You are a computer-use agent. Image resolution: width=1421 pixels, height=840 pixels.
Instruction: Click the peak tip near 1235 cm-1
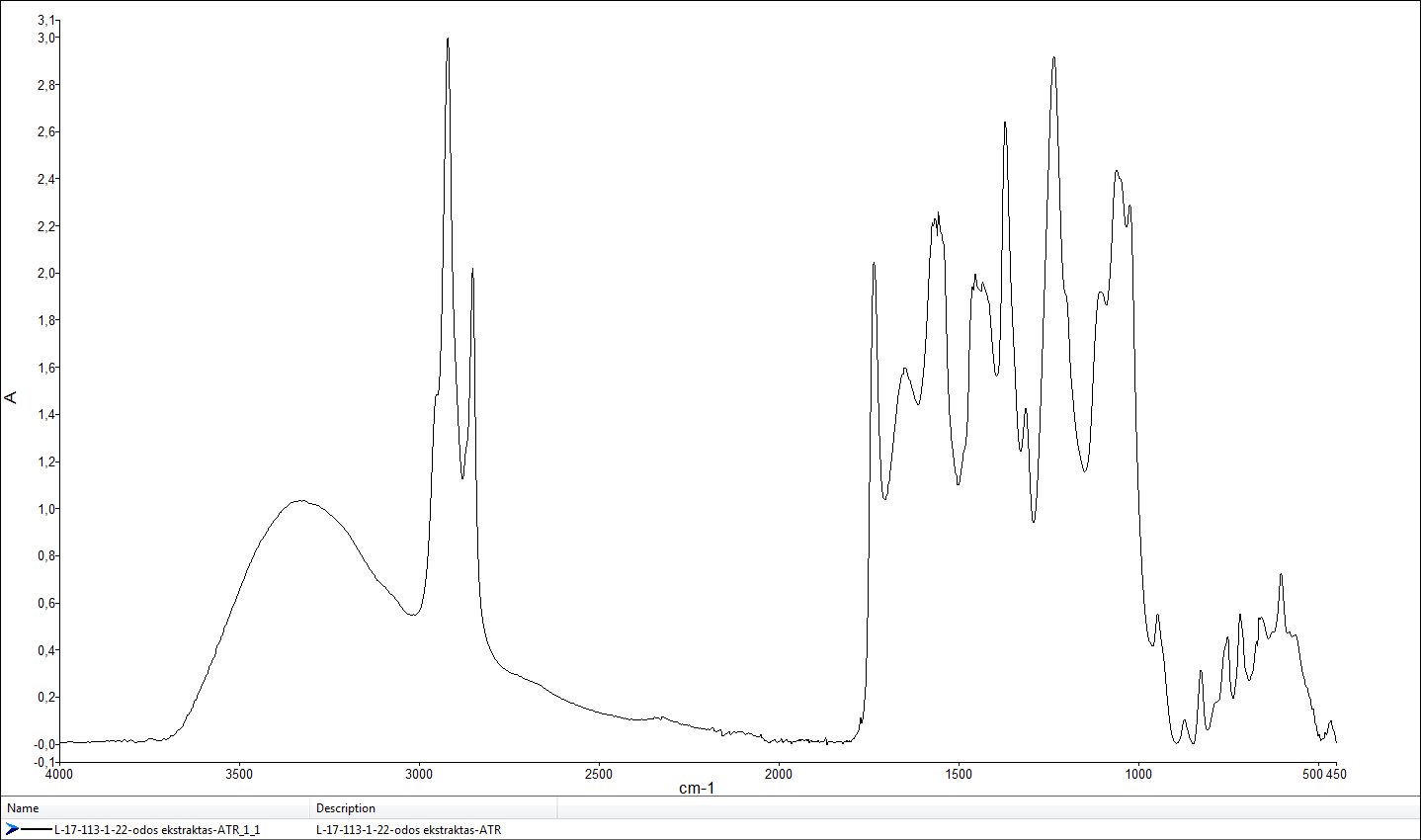(x=1054, y=57)
